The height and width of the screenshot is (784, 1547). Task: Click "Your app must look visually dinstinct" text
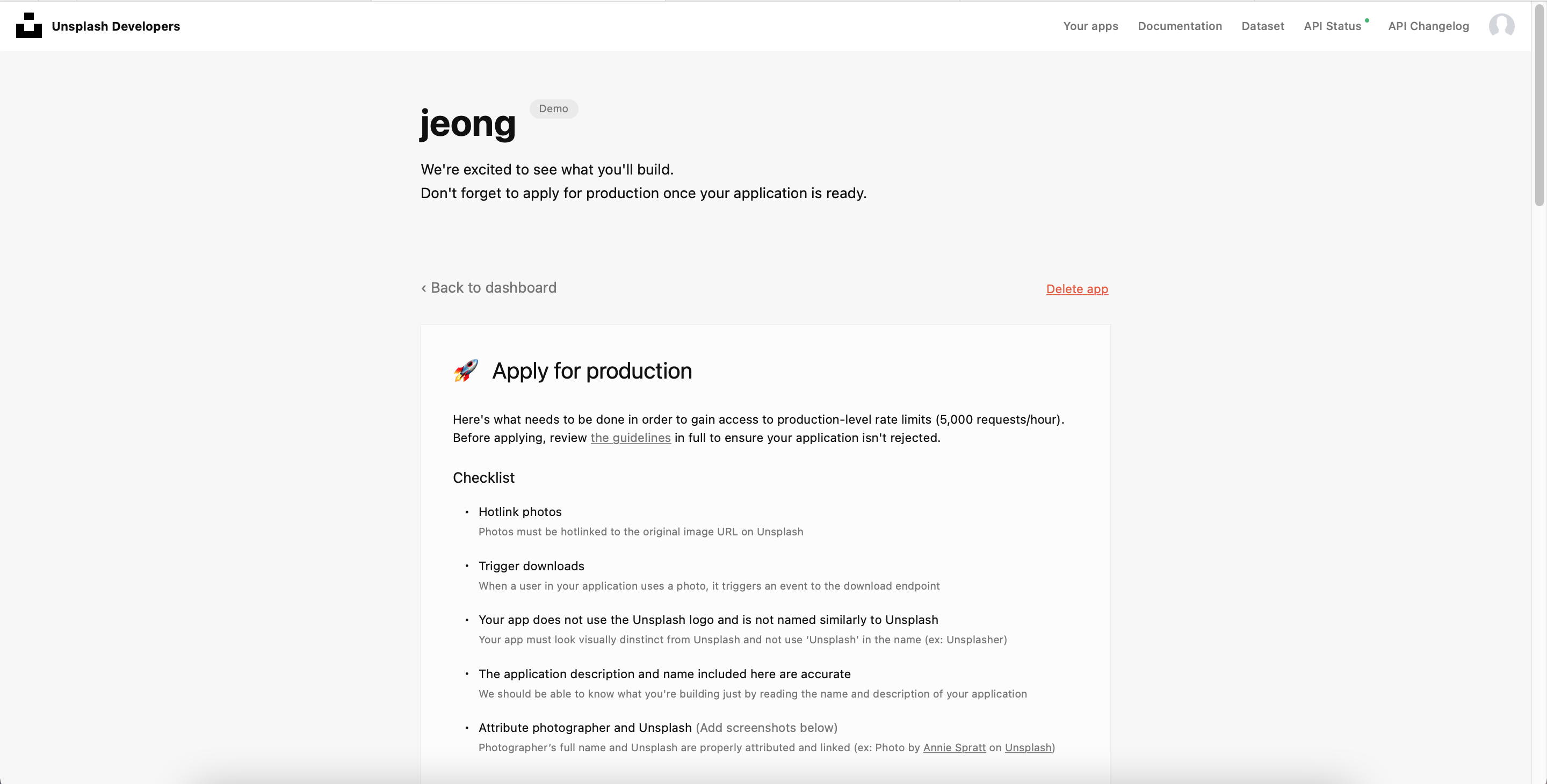(742, 640)
